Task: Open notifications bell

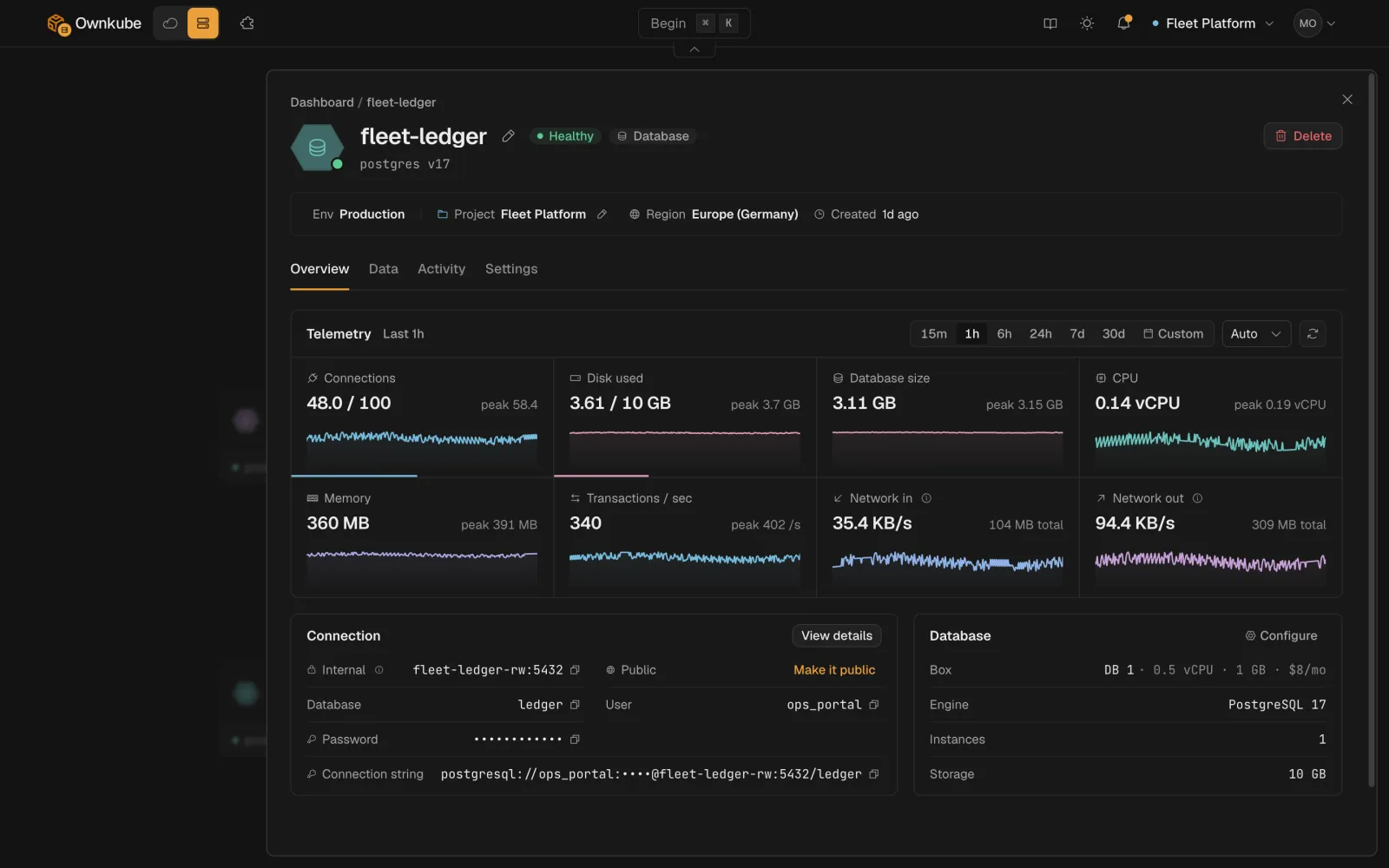Action: (1123, 23)
